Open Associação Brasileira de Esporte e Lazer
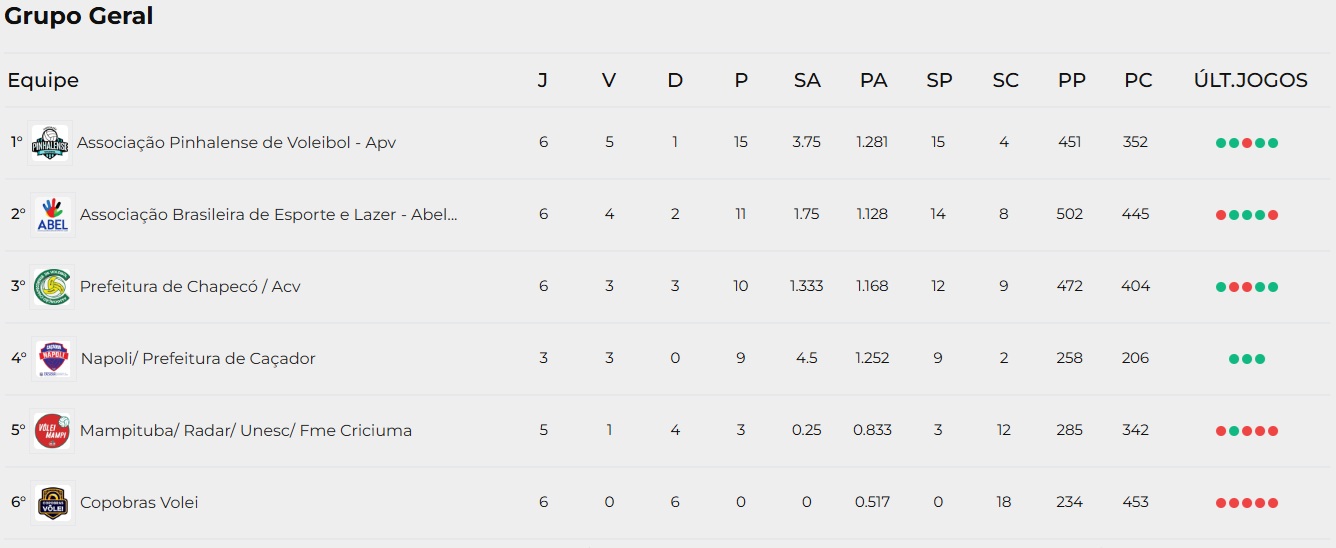Image resolution: width=1336 pixels, height=548 pixels. coord(268,214)
